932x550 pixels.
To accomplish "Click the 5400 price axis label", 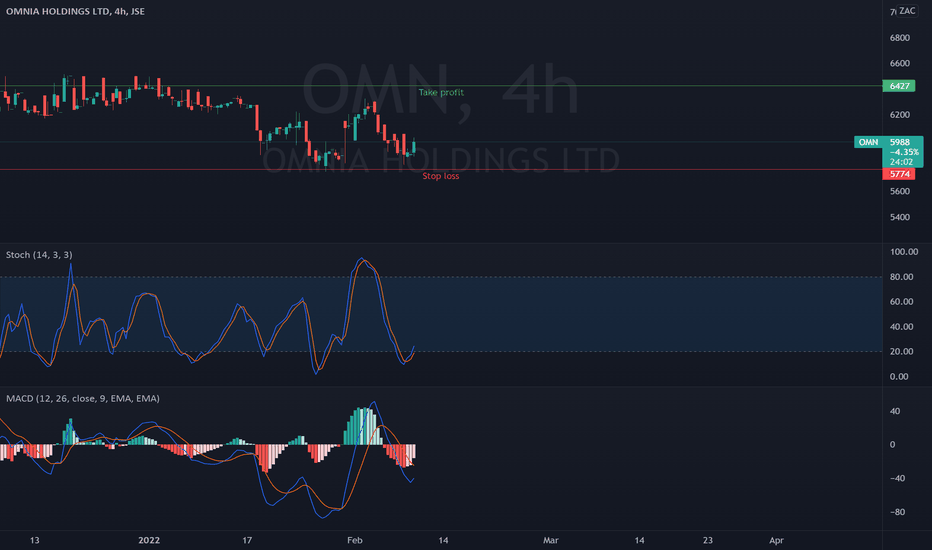I will [x=900, y=217].
